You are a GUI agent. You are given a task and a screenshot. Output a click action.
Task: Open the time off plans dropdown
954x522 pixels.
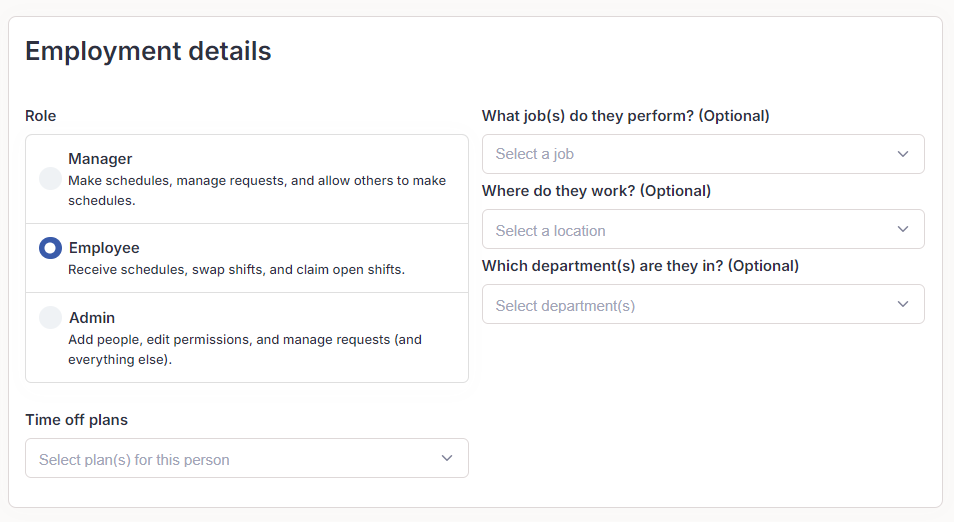pos(247,458)
